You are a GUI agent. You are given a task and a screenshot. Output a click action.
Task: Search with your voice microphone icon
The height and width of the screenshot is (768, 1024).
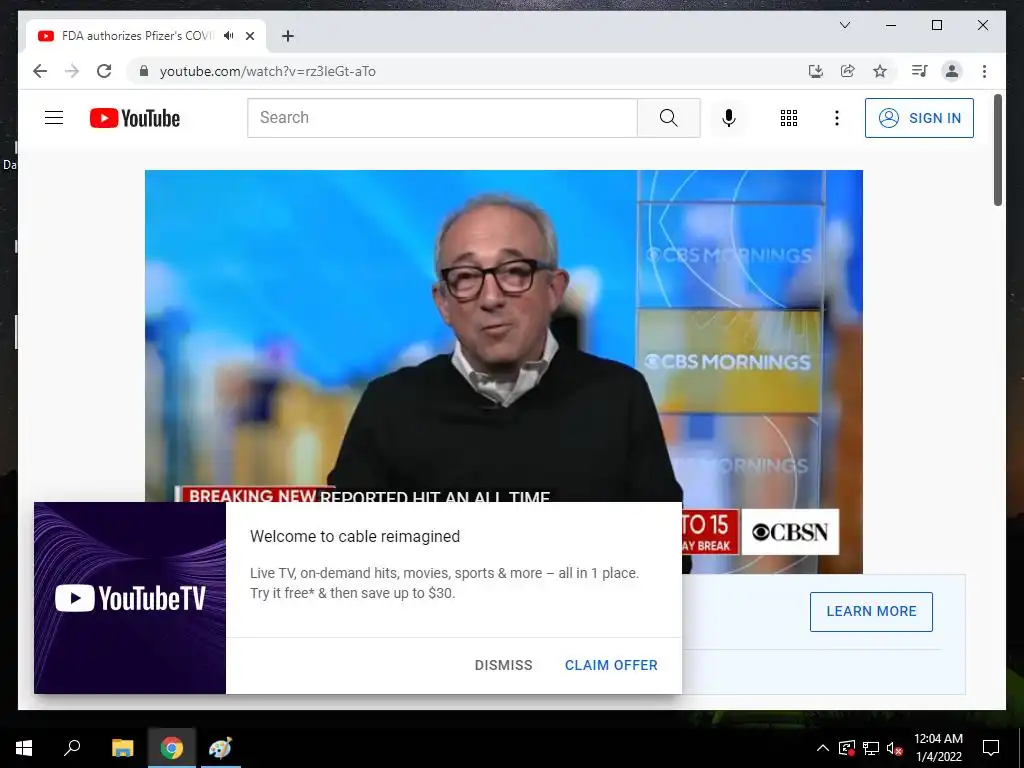(x=729, y=118)
